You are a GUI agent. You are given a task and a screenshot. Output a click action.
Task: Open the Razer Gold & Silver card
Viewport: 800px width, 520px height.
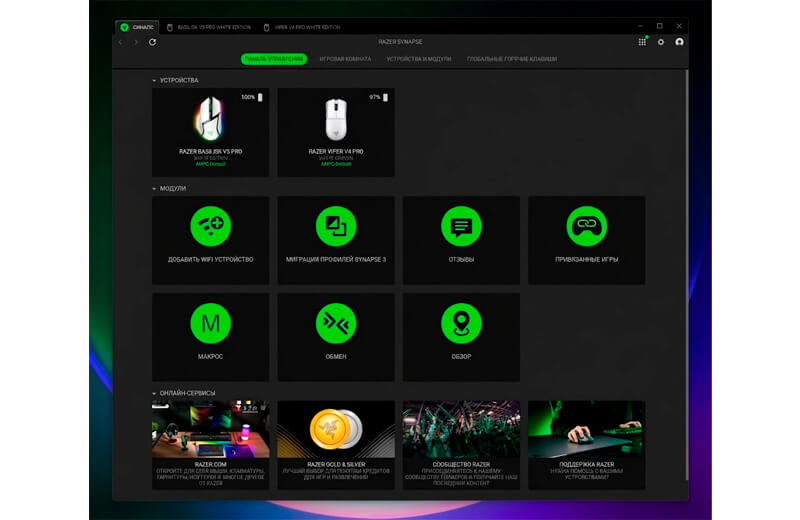(336, 445)
